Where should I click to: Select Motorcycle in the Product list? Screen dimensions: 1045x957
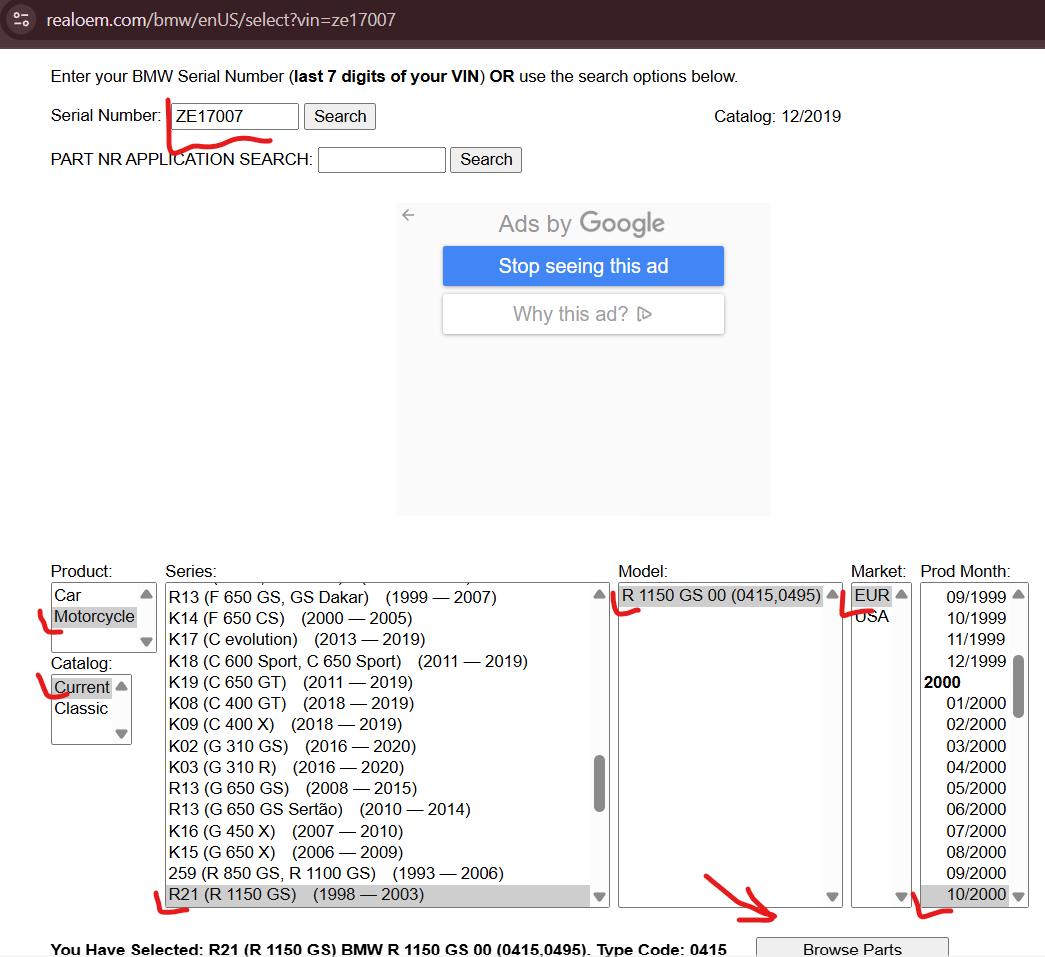pos(94,616)
